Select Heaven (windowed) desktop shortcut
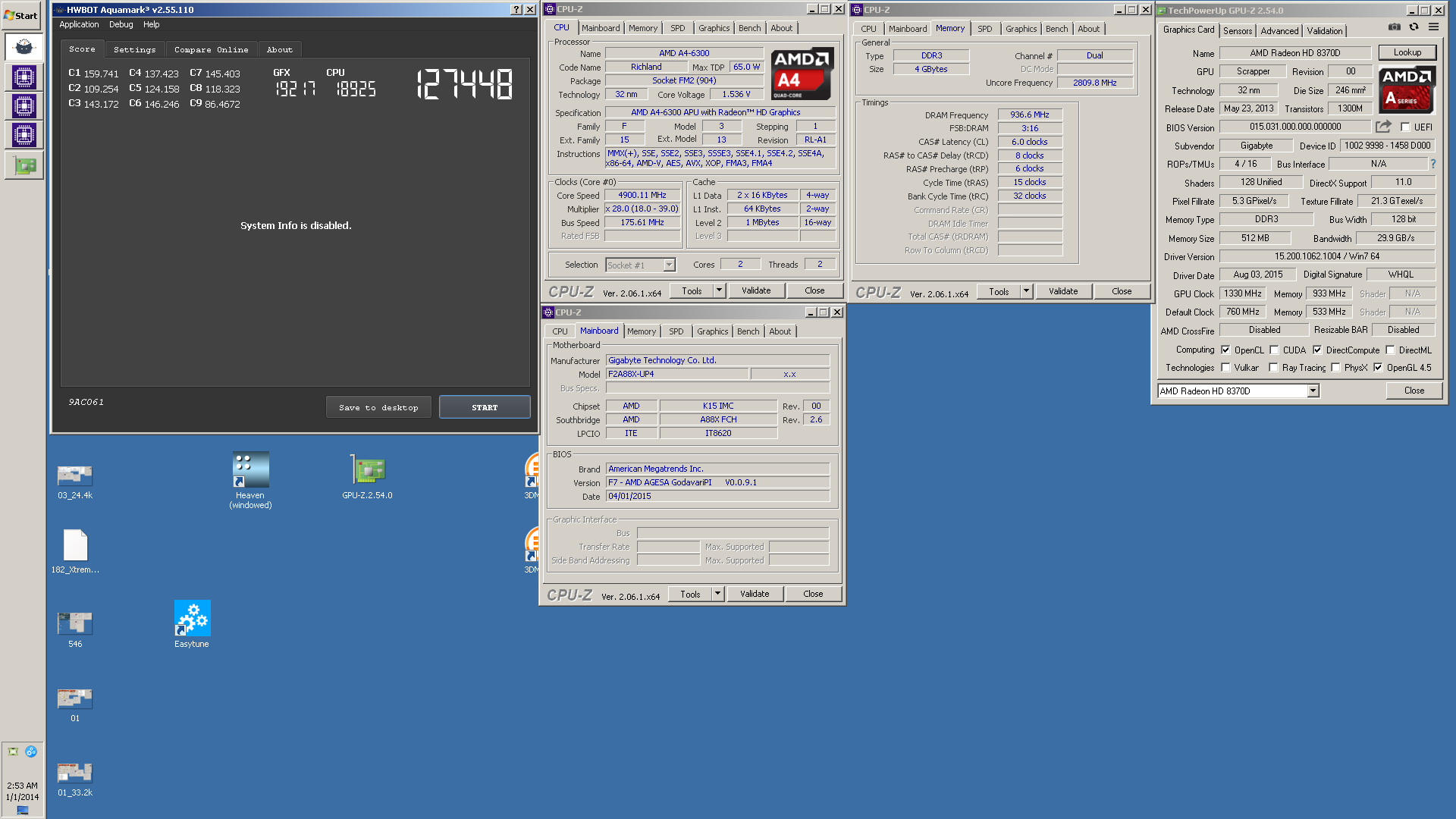 tap(250, 481)
